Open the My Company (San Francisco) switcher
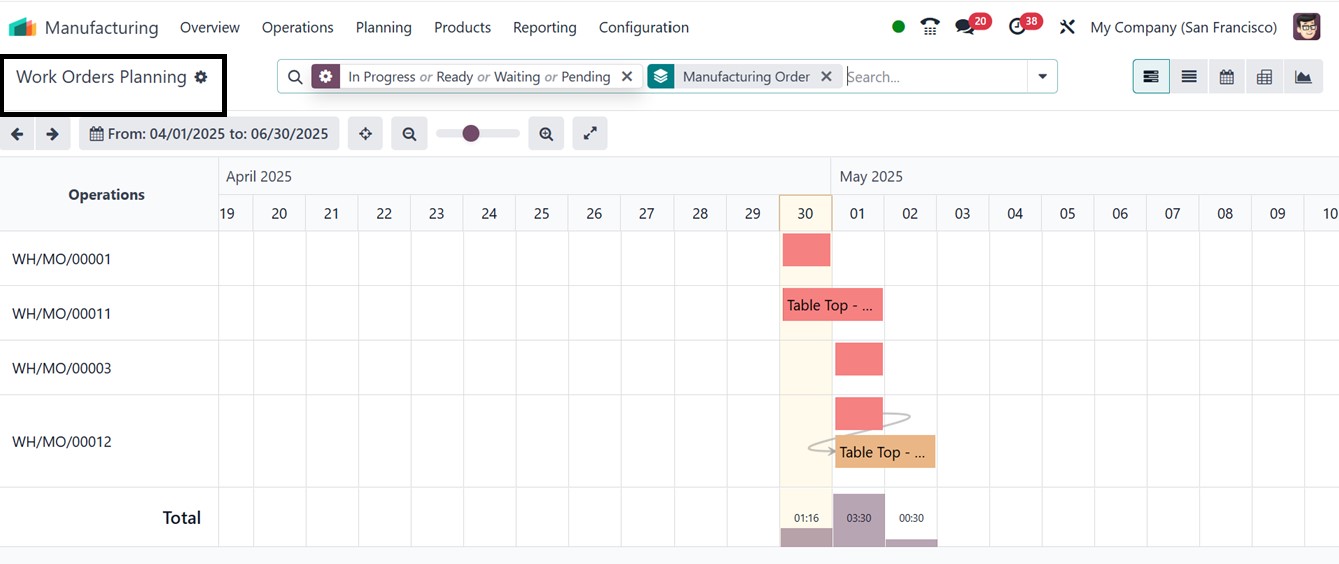The height and width of the screenshot is (564, 1339). tap(1183, 27)
